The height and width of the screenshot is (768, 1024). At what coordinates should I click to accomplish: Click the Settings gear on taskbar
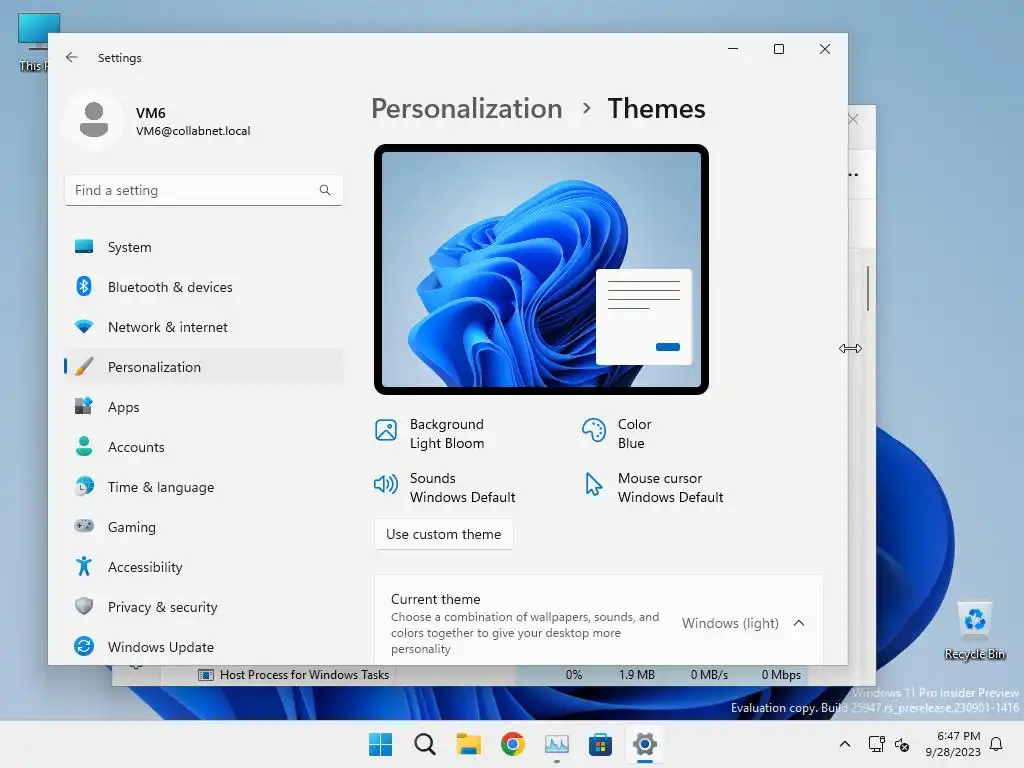(645, 744)
